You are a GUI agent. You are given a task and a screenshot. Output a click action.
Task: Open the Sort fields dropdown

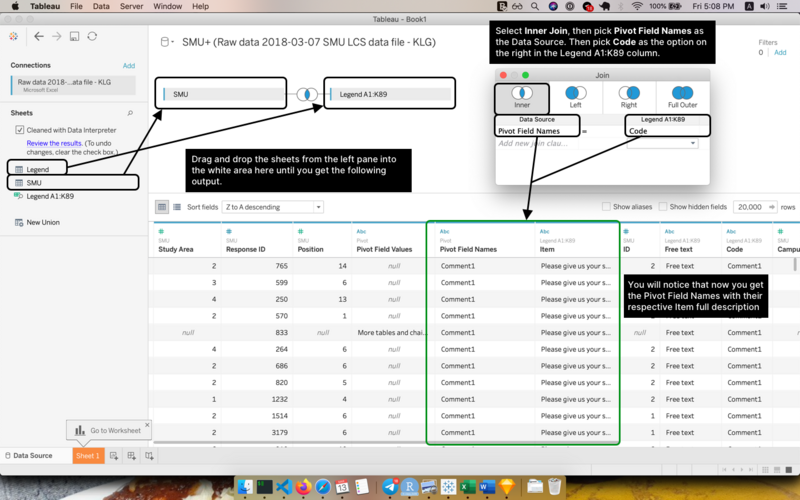coord(273,207)
